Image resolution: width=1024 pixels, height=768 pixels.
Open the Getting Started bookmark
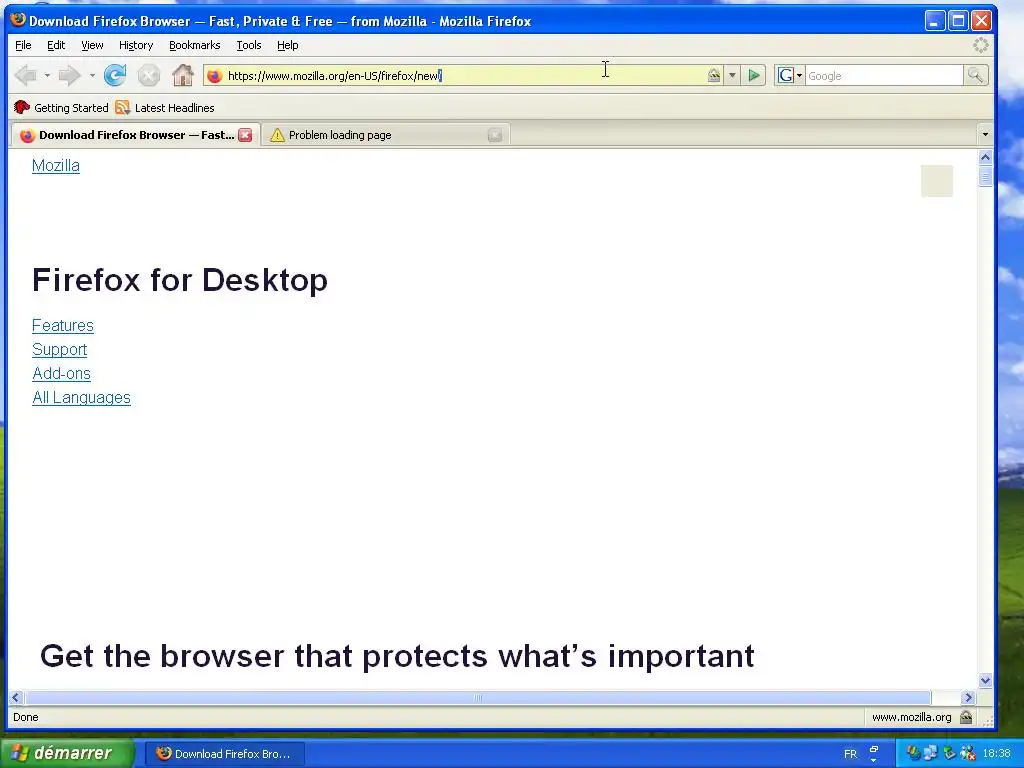coord(61,108)
